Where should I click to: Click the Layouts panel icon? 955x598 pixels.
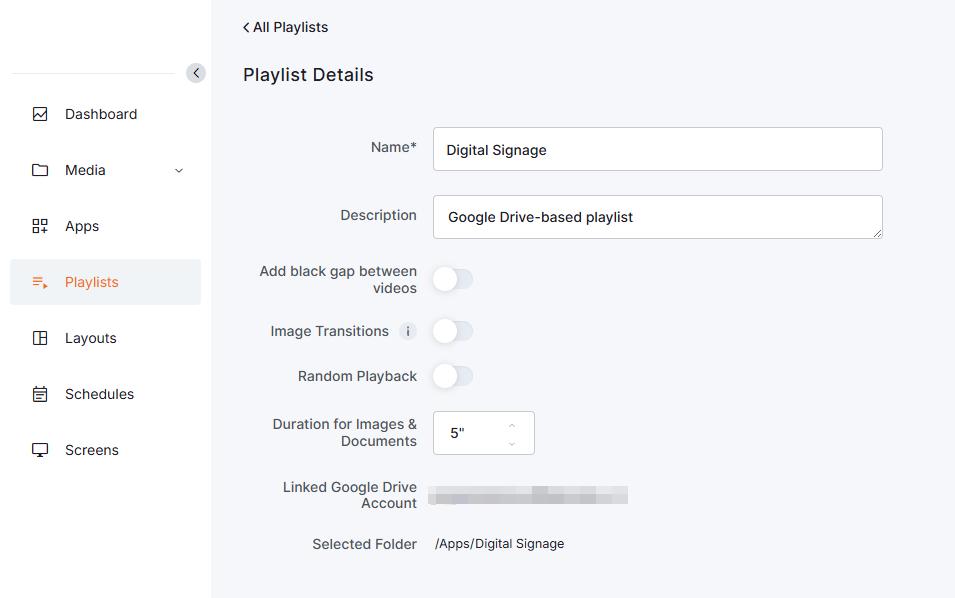40,338
